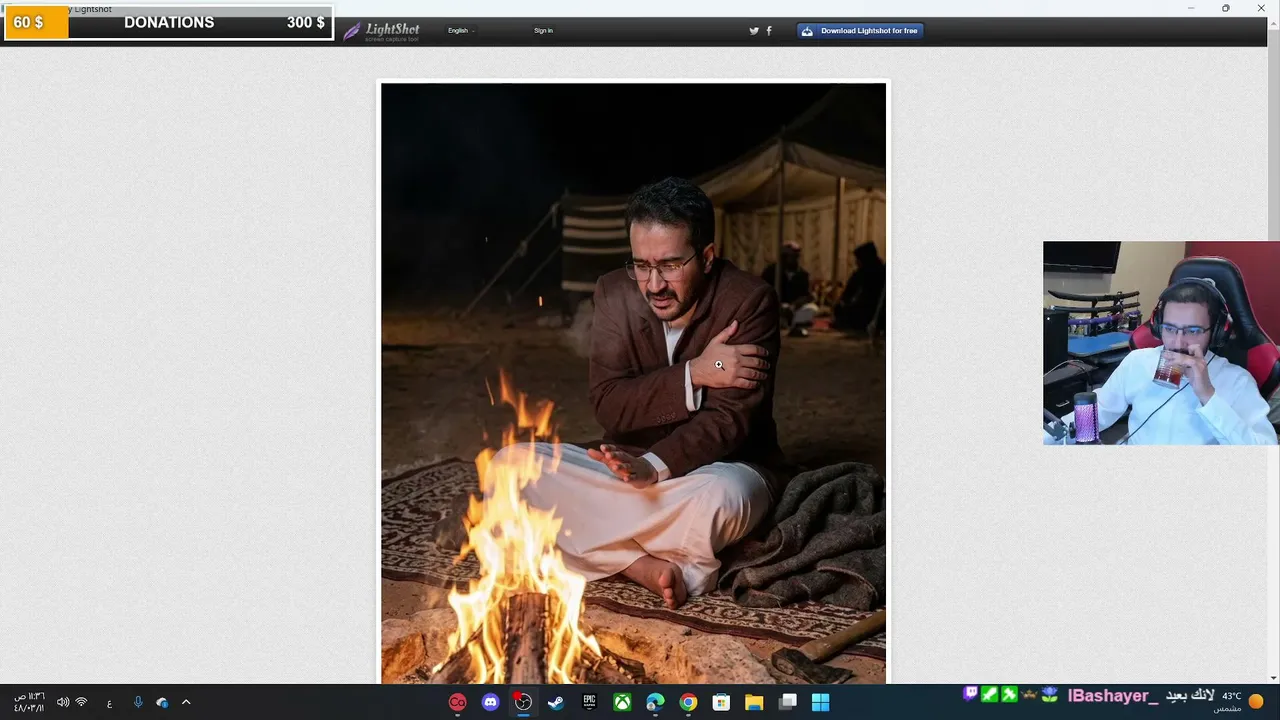Open the Lightshot Twitter page icon
1280x720 pixels.
pyautogui.click(x=754, y=31)
